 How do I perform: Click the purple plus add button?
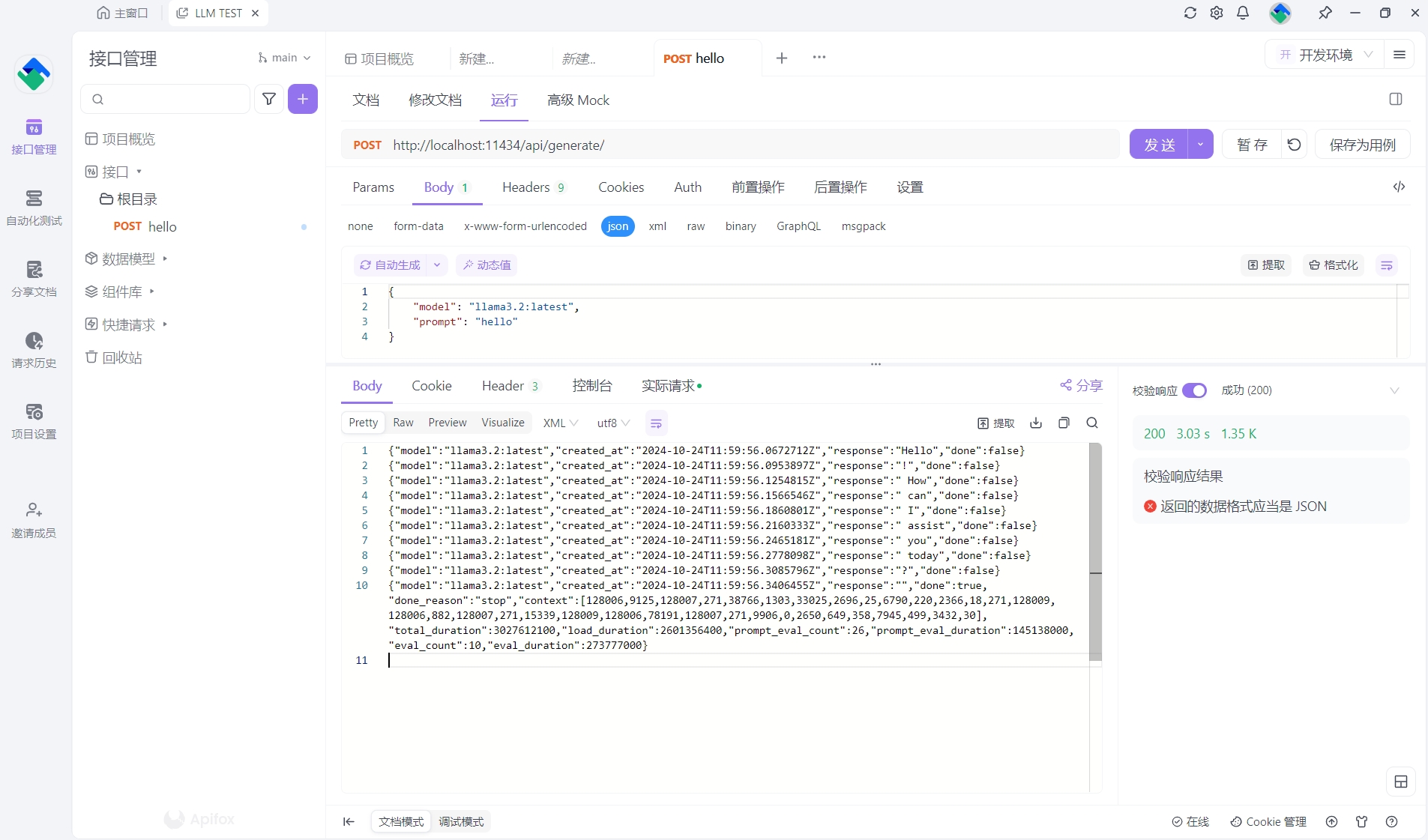click(303, 99)
